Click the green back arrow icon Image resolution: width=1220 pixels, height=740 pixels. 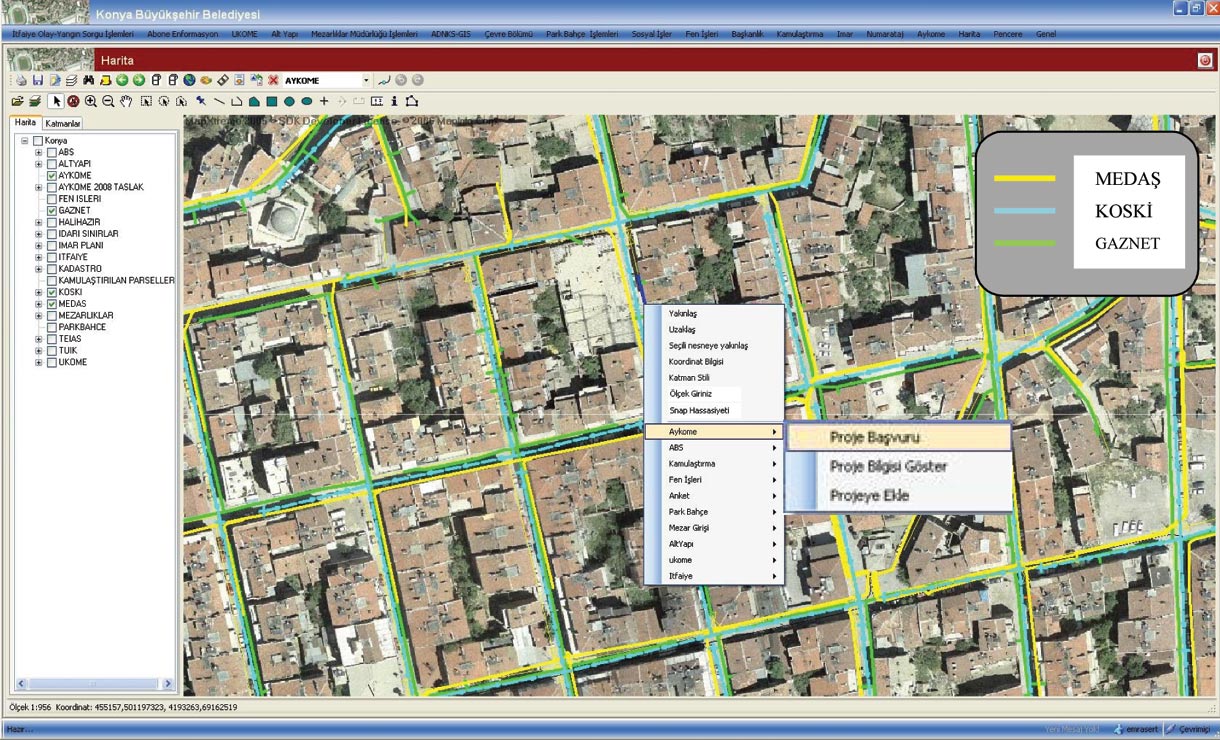point(122,80)
